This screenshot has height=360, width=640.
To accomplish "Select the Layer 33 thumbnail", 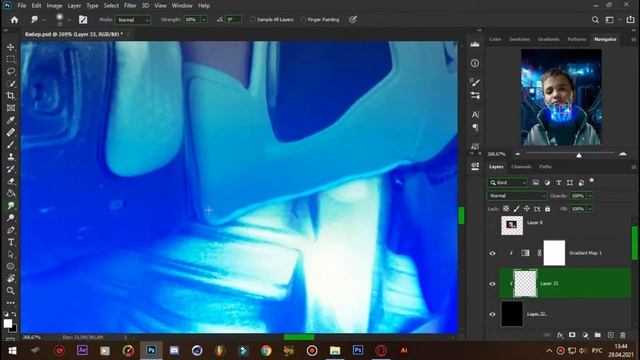I will [x=524, y=283].
